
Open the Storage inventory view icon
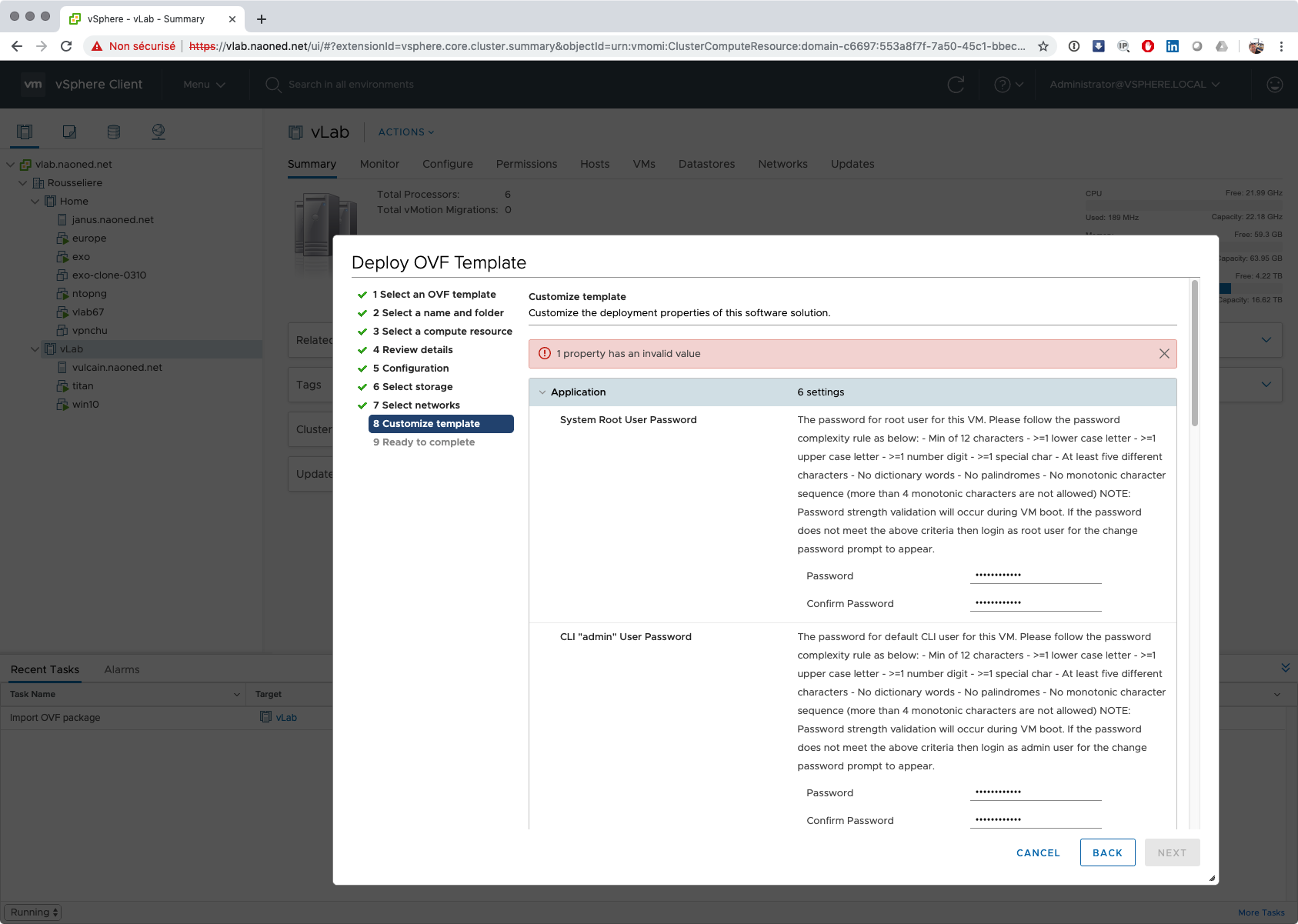point(114,132)
